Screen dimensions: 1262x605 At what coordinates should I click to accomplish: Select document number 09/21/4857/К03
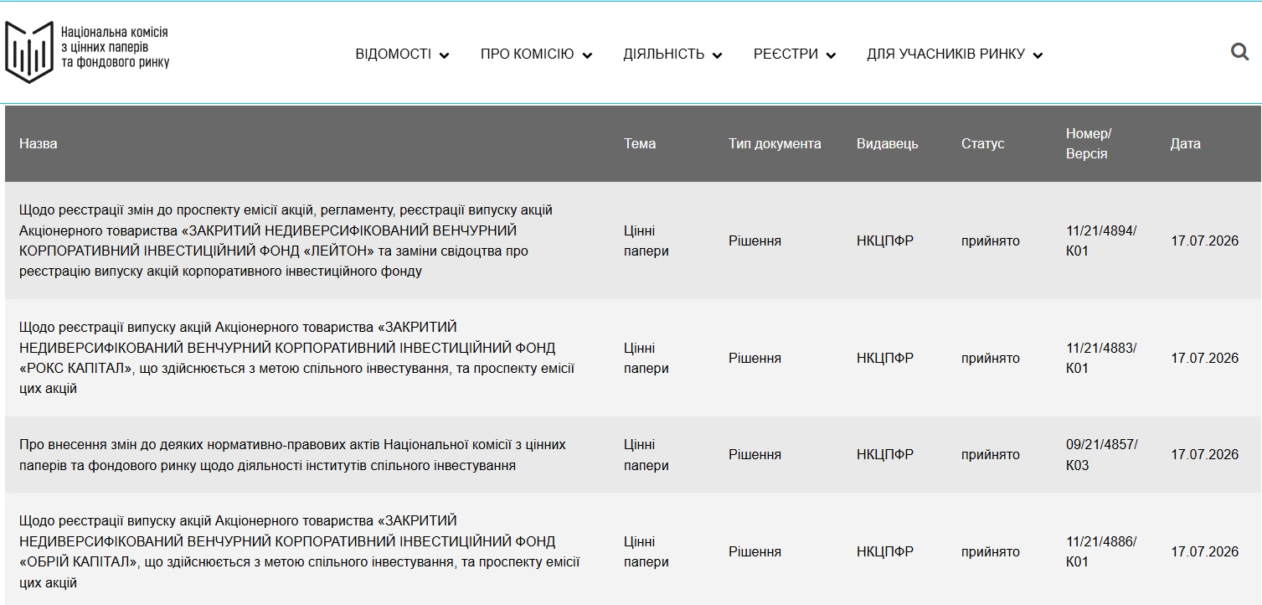click(x=1096, y=454)
